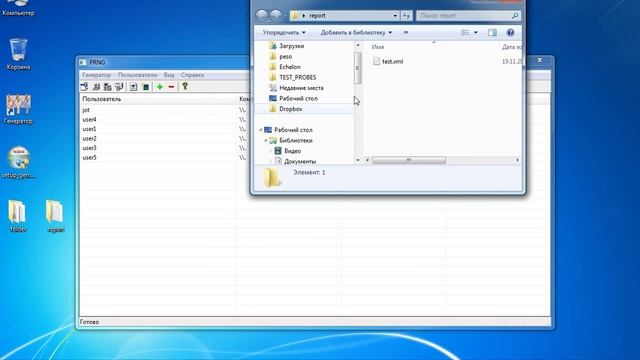Select Видео library in the tree
This screenshot has height=360, width=640.
click(x=292, y=151)
